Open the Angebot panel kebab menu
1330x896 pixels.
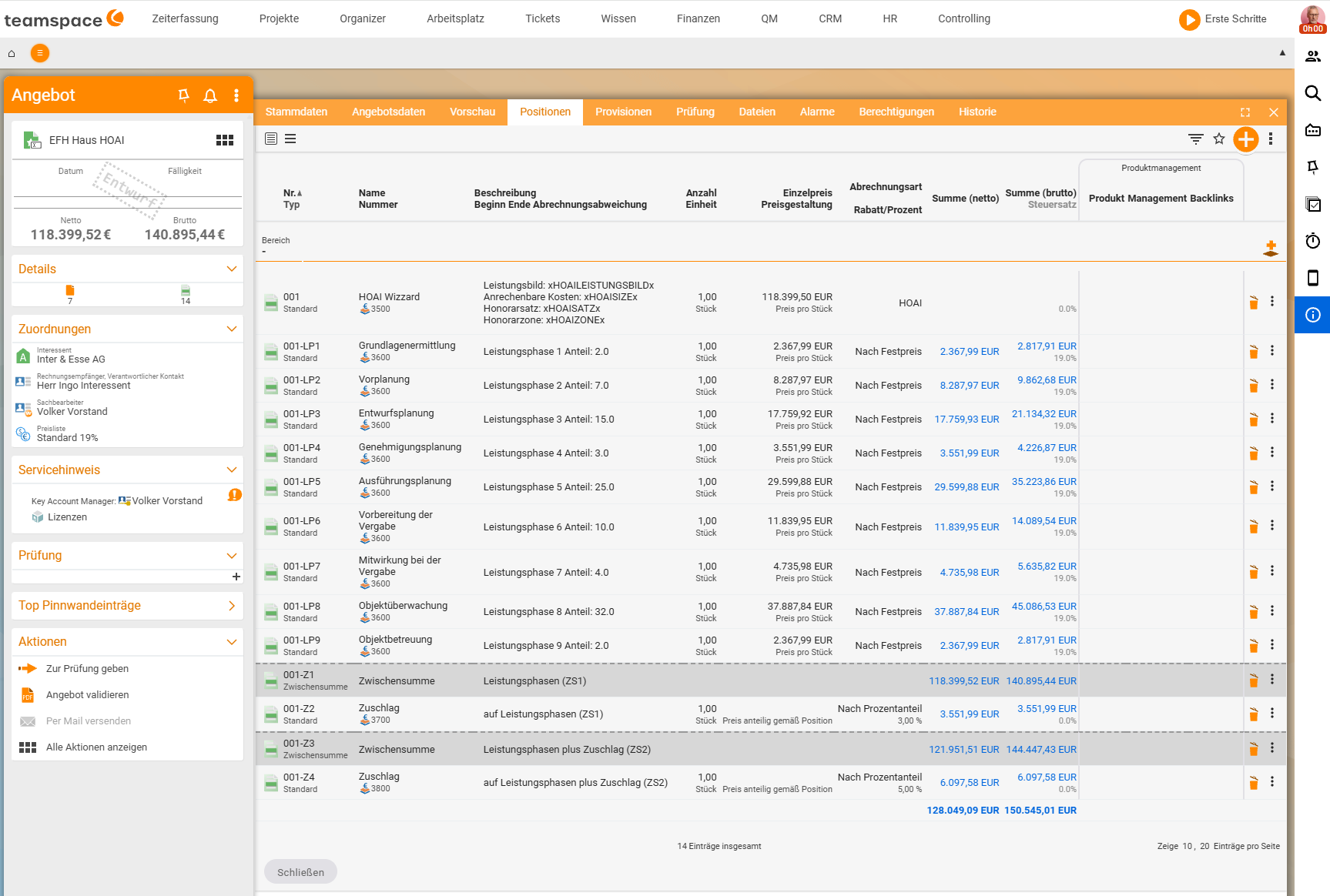click(236, 95)
